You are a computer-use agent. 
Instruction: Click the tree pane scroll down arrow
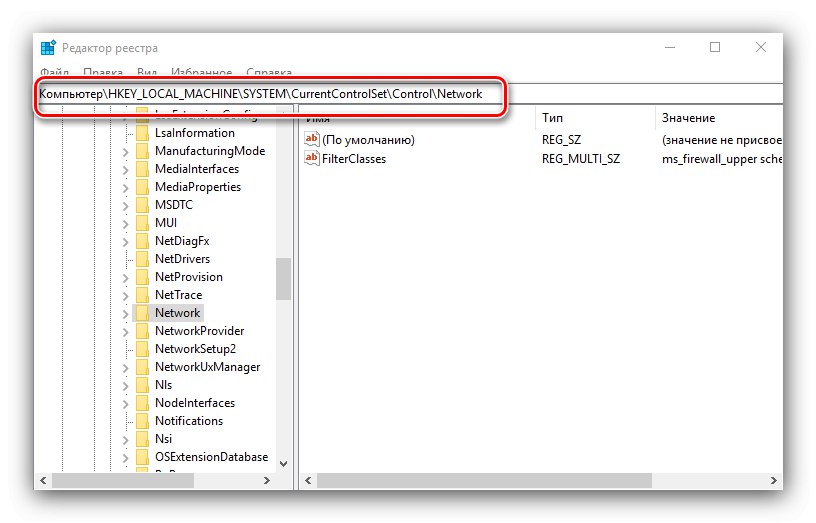pos(284,464)
